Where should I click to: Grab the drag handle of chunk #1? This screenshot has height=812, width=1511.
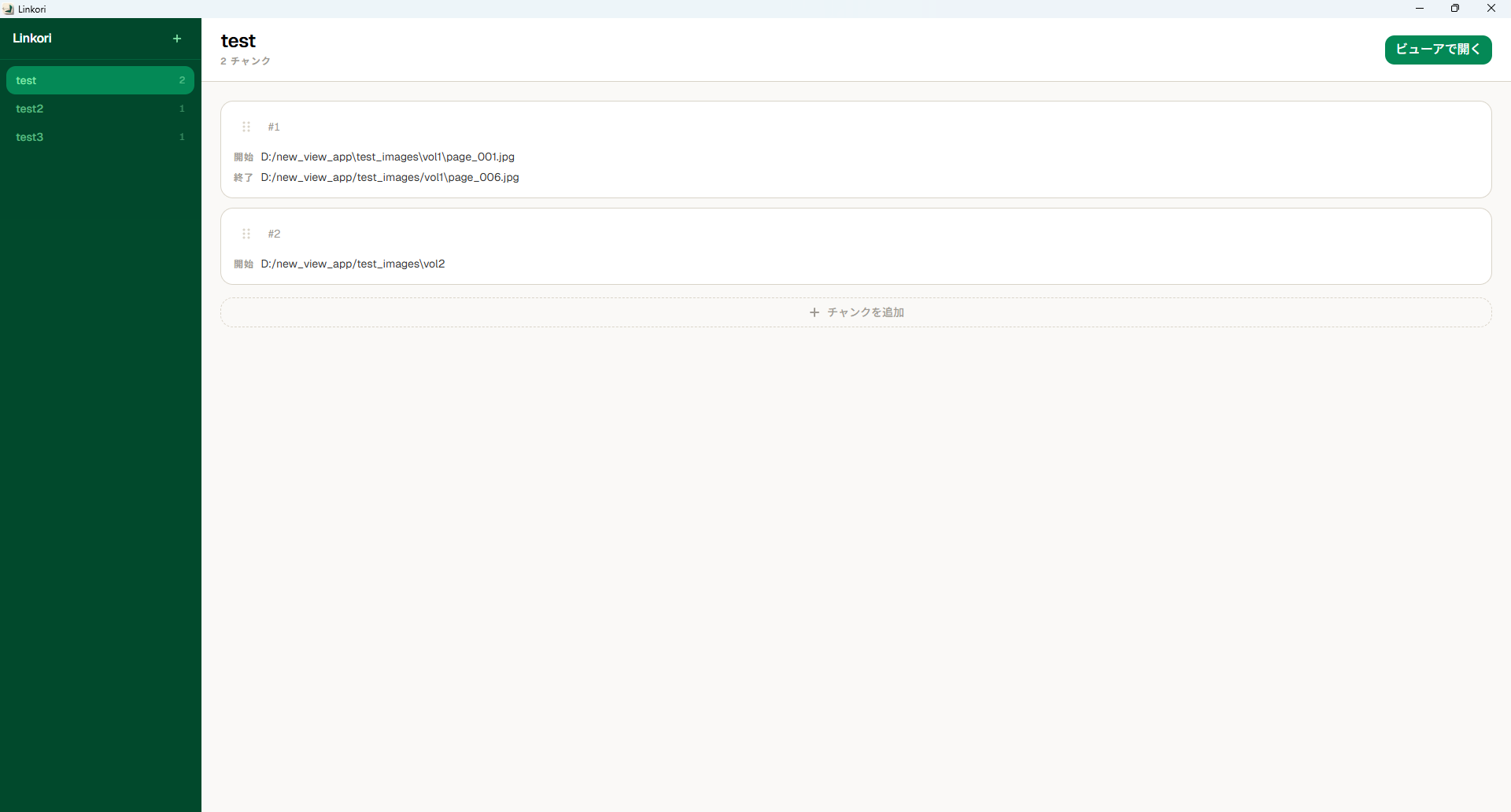[x=246, y=127]
